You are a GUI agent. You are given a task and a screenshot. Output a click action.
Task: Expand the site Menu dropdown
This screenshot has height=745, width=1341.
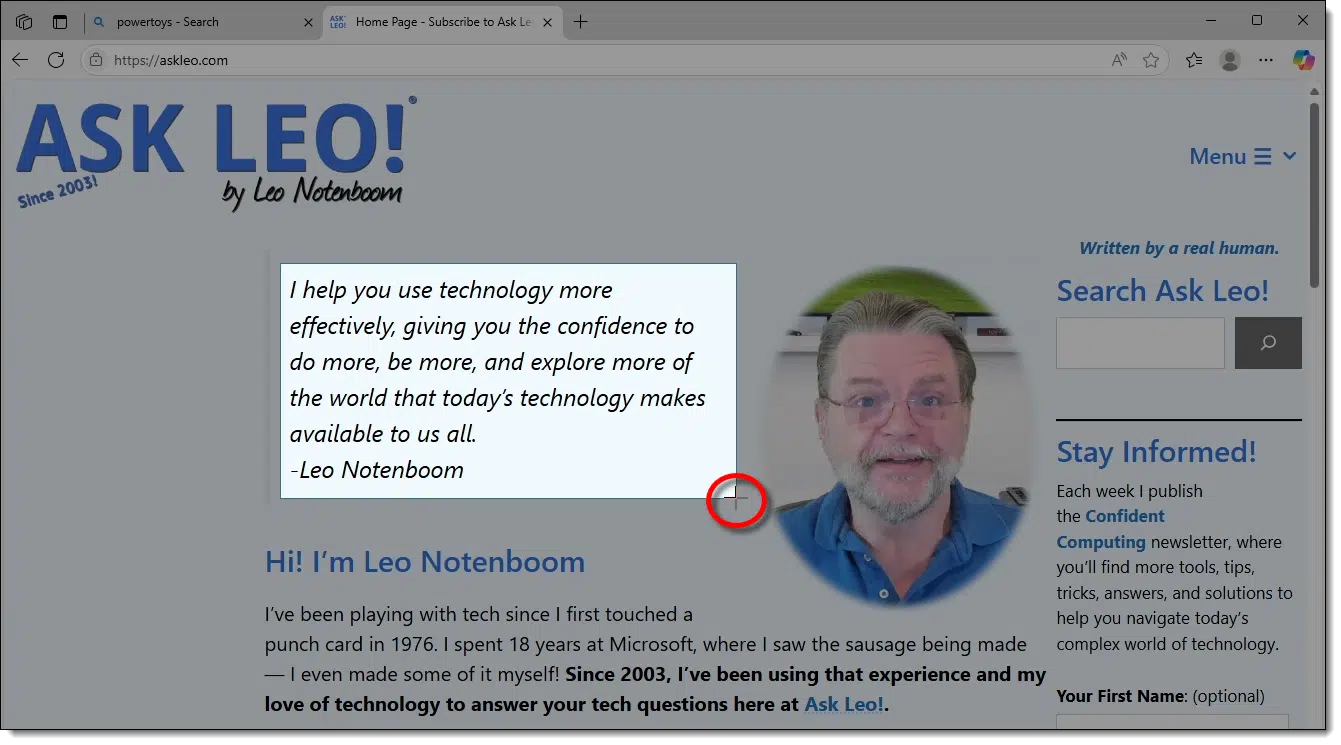tap(1242, 156)
